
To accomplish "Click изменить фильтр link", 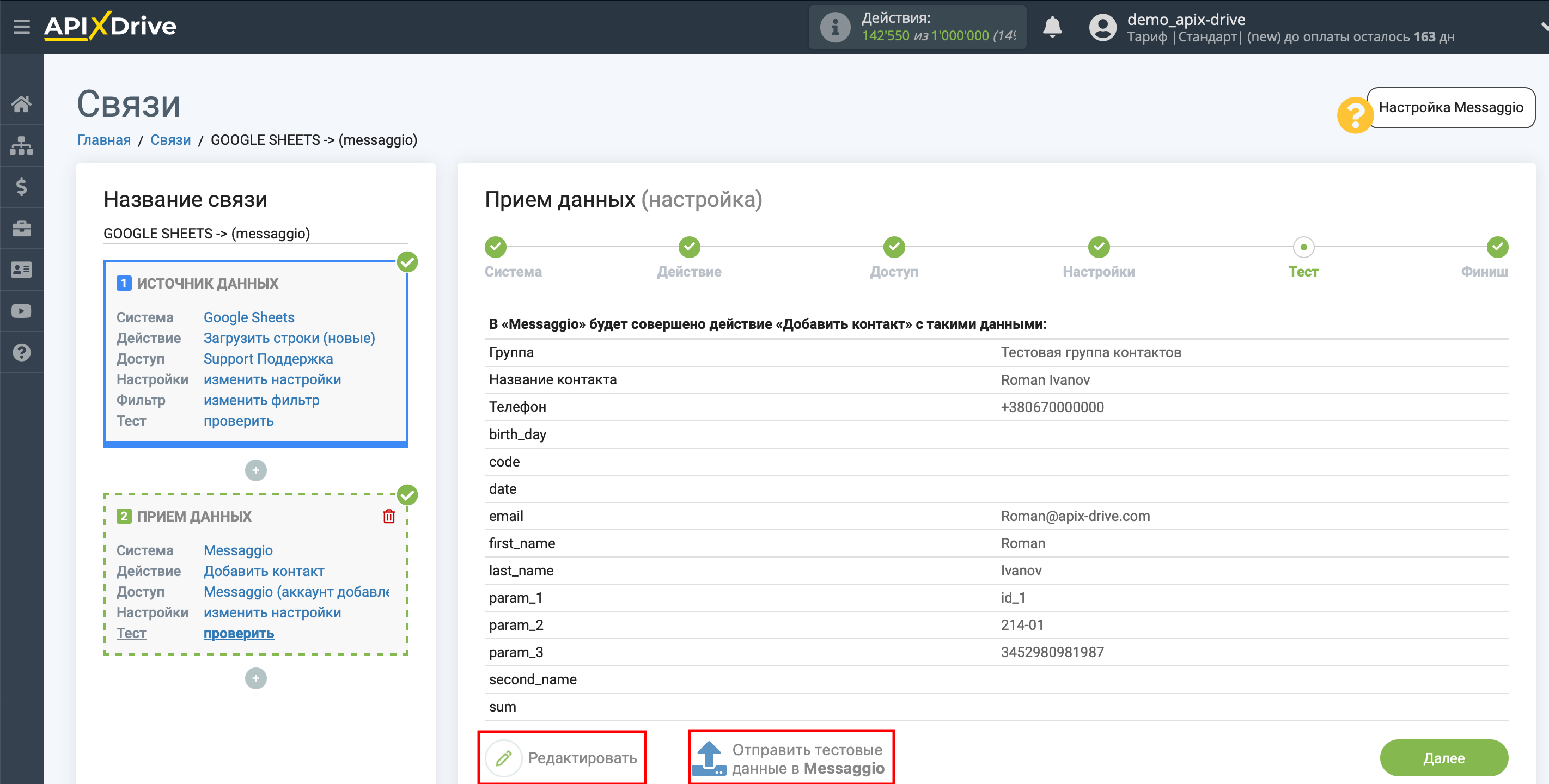I will [x=261, y=400].
